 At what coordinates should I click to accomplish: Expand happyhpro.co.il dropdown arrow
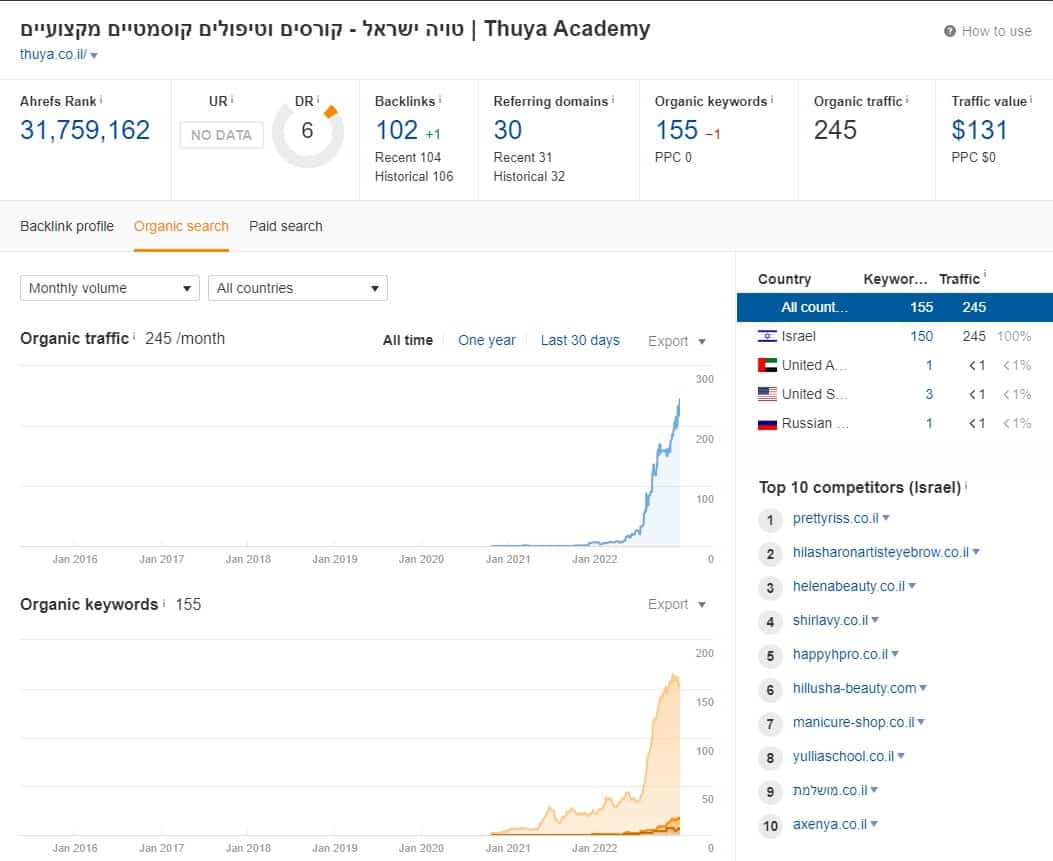coord(895,653)
